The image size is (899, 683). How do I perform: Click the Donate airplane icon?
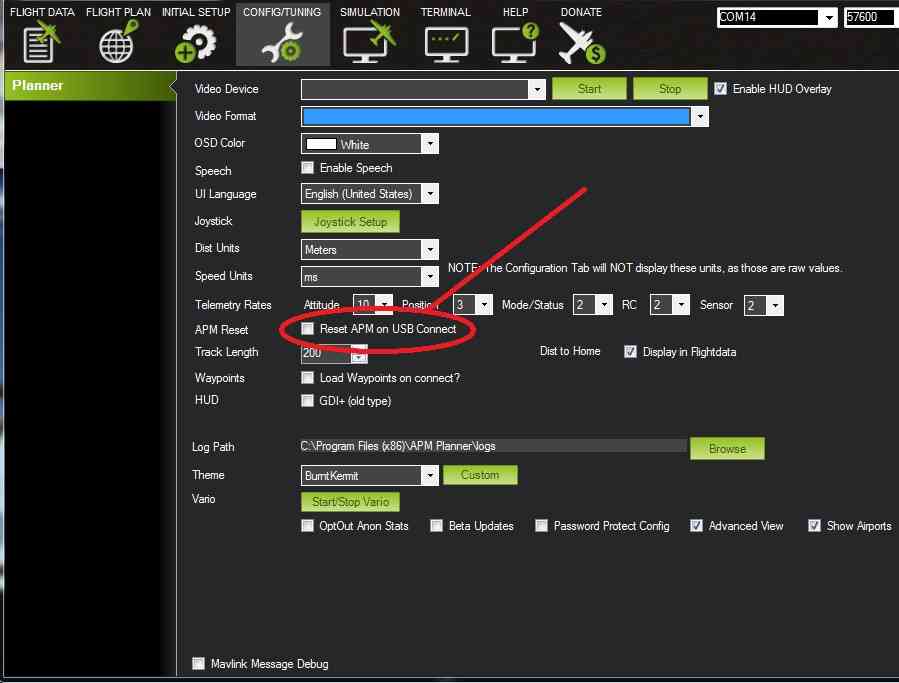point(581,42)
